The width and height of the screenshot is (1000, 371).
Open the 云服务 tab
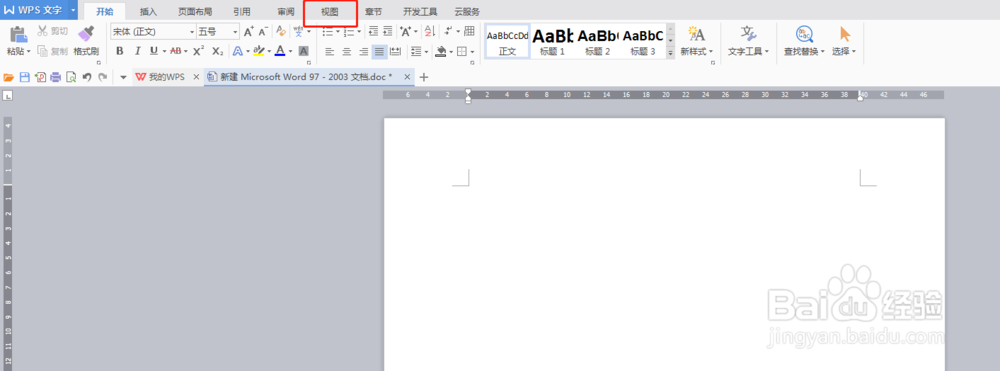click(467, 11)
